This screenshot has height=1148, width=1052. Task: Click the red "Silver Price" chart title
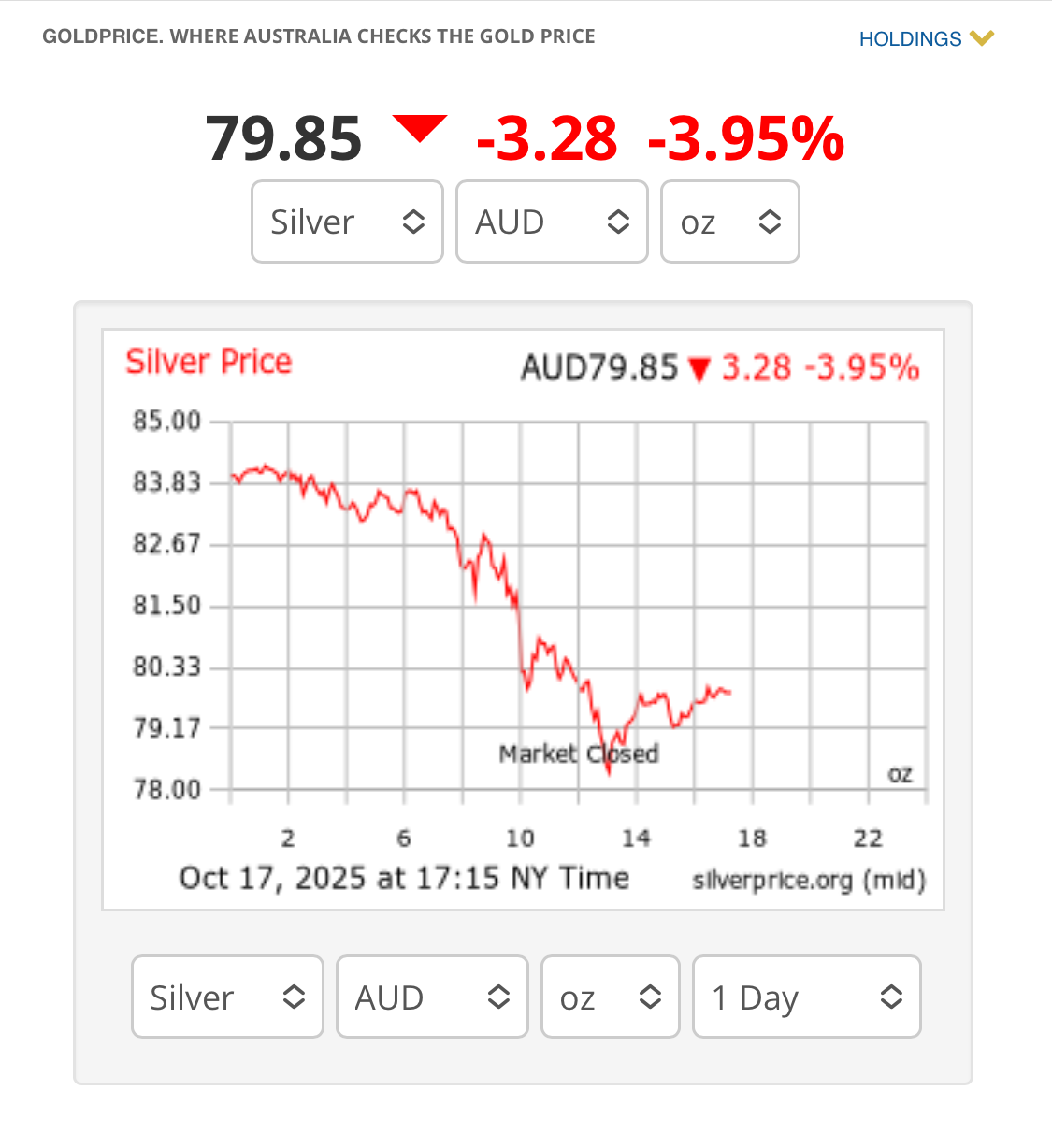(209, 362)
